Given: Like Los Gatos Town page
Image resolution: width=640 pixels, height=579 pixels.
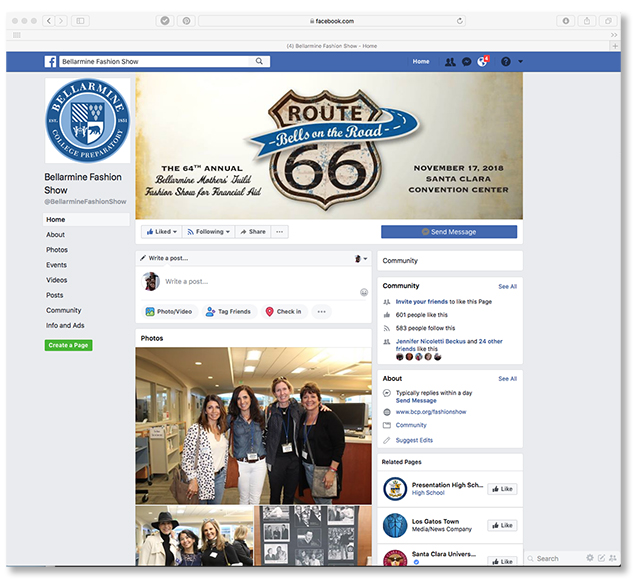Looking at the screenshot, I should coord(502,525).
